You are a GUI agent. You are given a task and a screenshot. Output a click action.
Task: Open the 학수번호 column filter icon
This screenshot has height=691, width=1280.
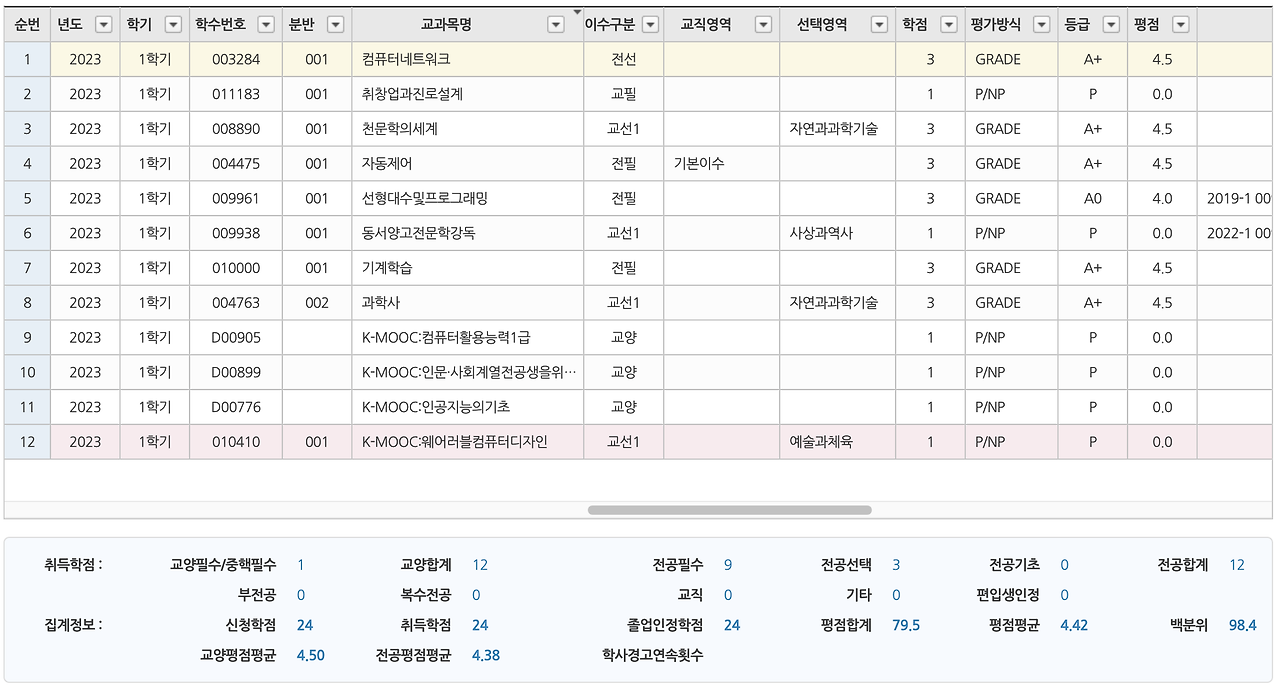265,24
